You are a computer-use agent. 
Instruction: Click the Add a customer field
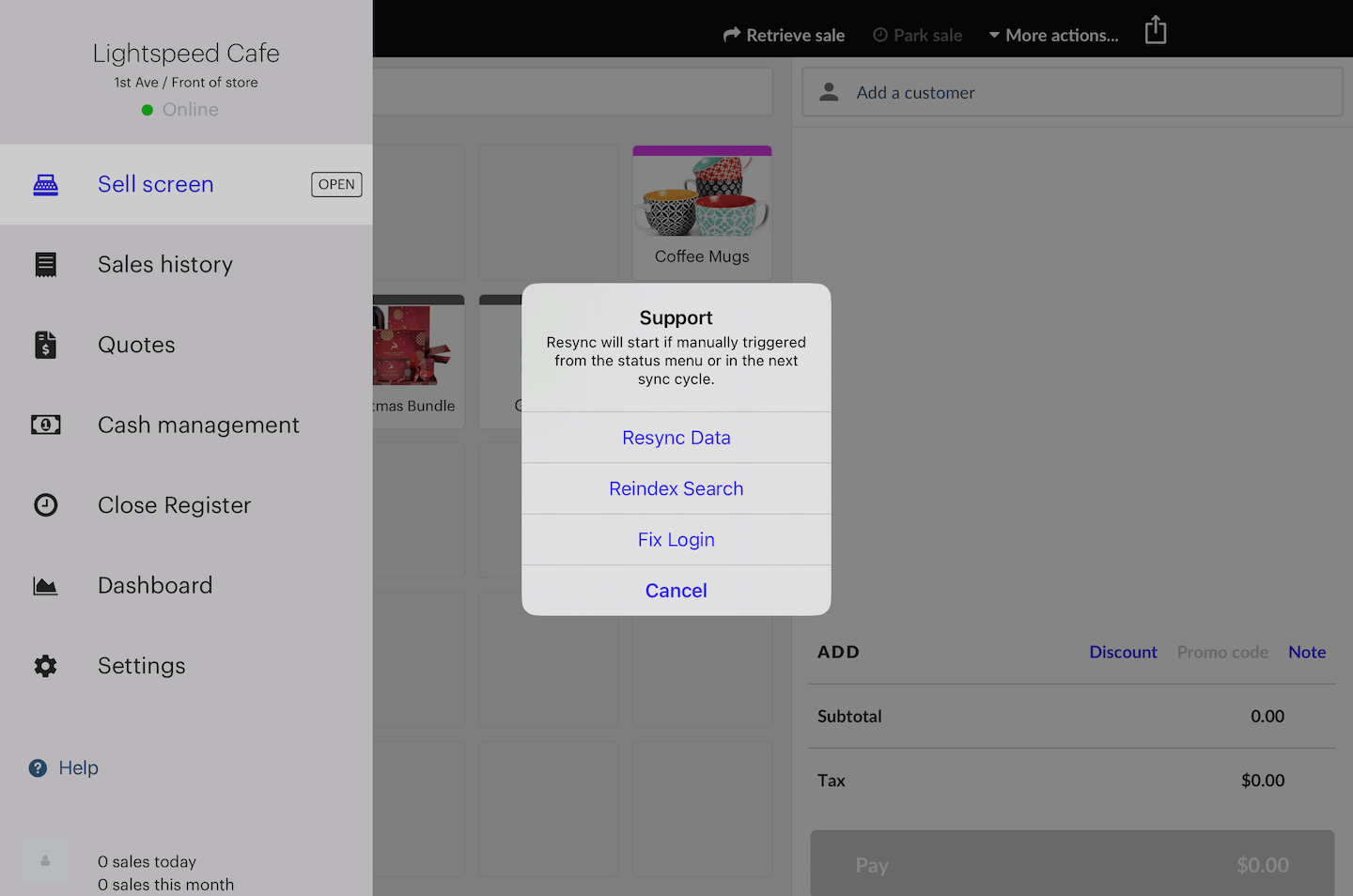tap(1072, 92)
